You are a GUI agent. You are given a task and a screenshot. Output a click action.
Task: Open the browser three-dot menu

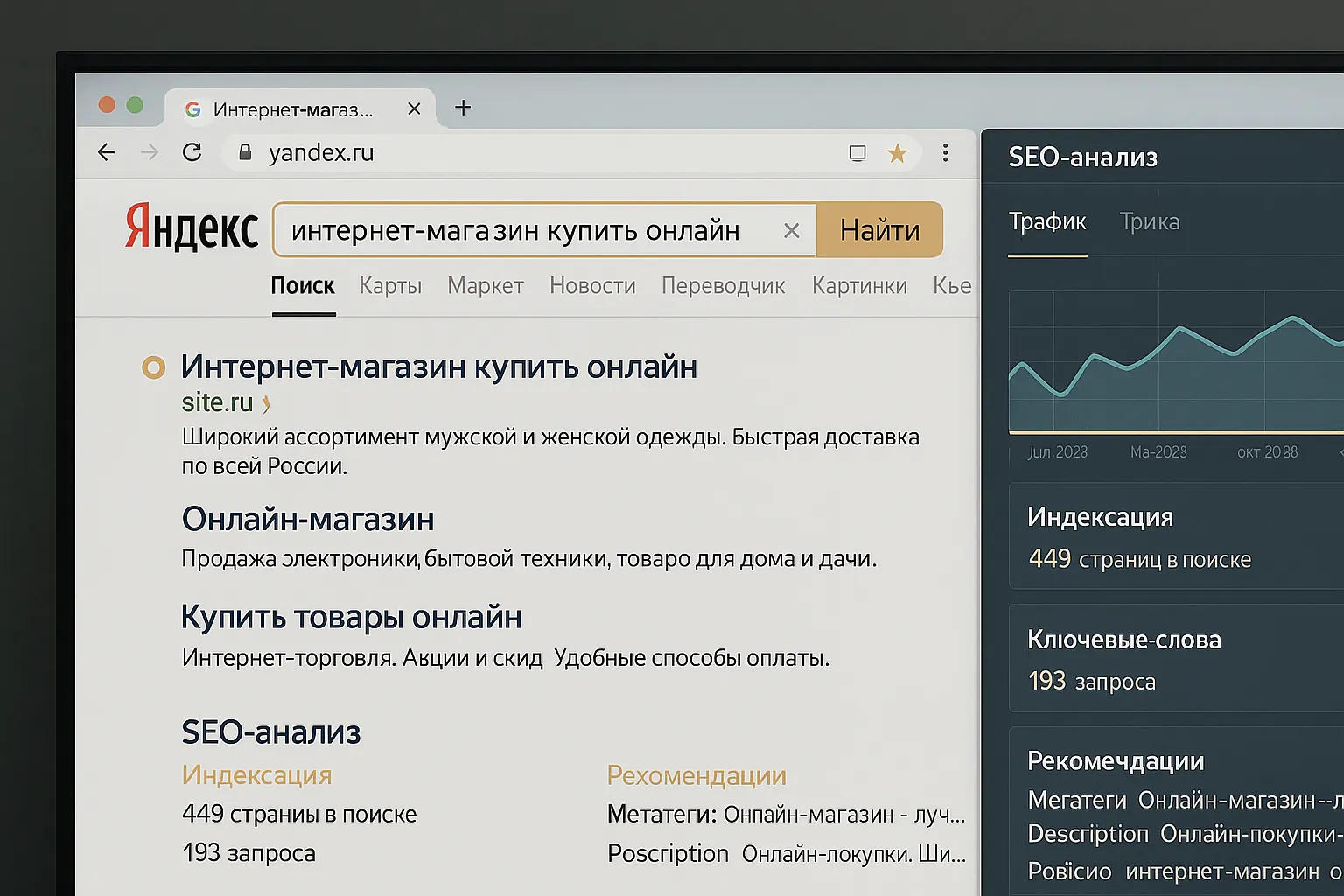coord(945,153)
